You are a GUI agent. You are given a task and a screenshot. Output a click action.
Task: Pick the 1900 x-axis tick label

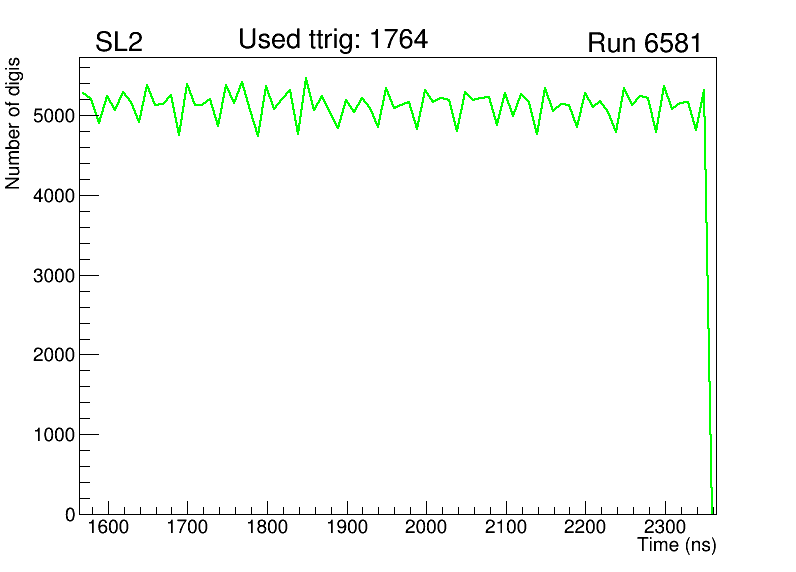(x=347, y=528)
